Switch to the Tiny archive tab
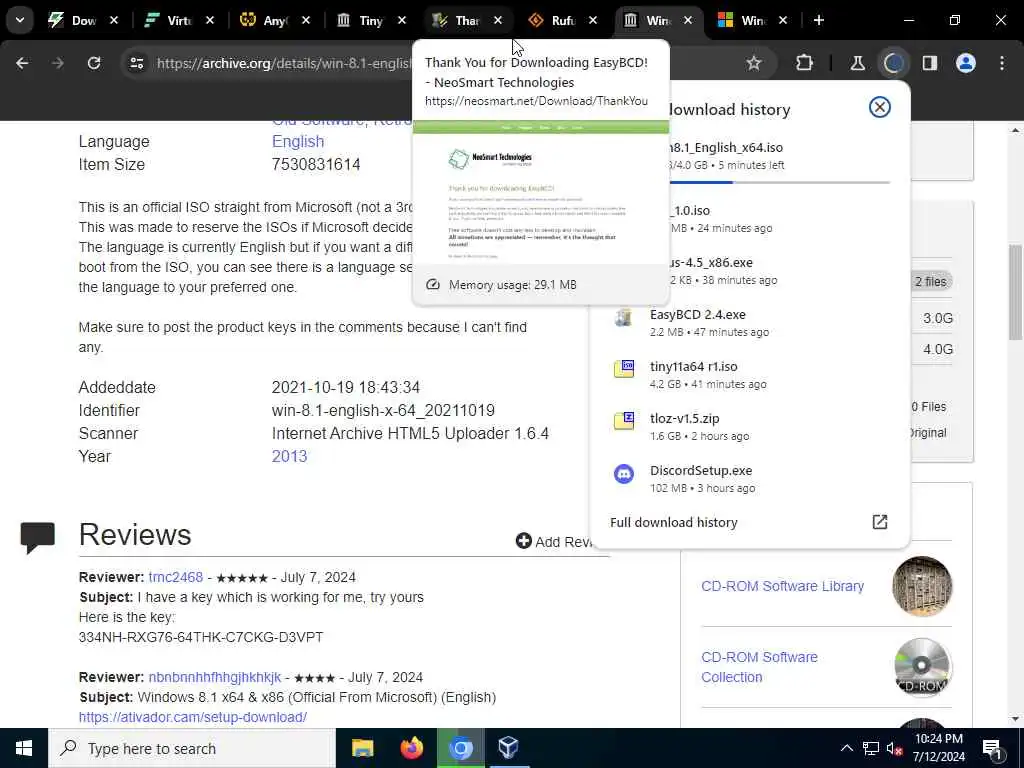Image resolution: width=1024 pixels, height=768 pixels. [x=370, y=20]
